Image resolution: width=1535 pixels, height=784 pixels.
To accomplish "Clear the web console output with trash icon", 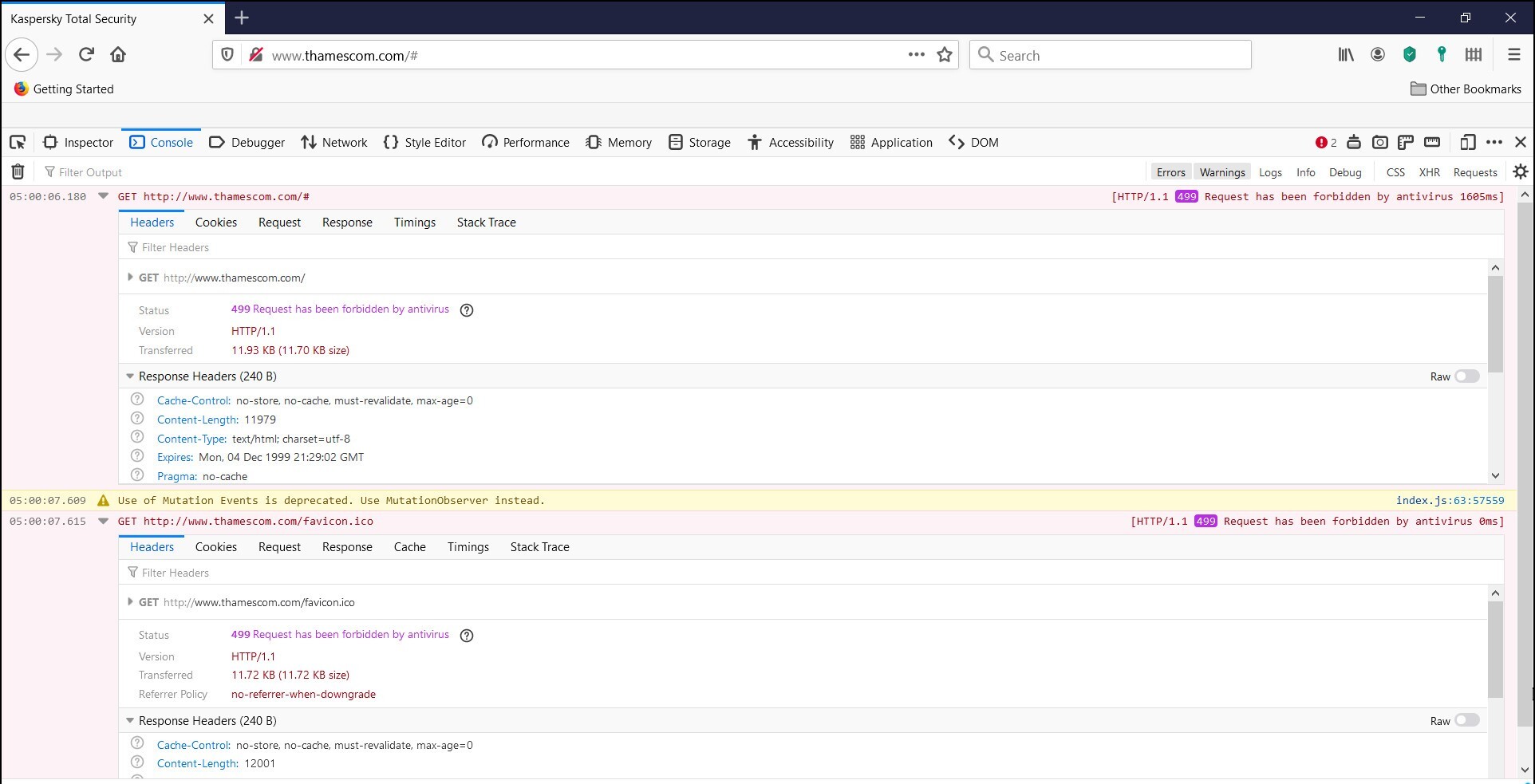I will coord(18,172).
